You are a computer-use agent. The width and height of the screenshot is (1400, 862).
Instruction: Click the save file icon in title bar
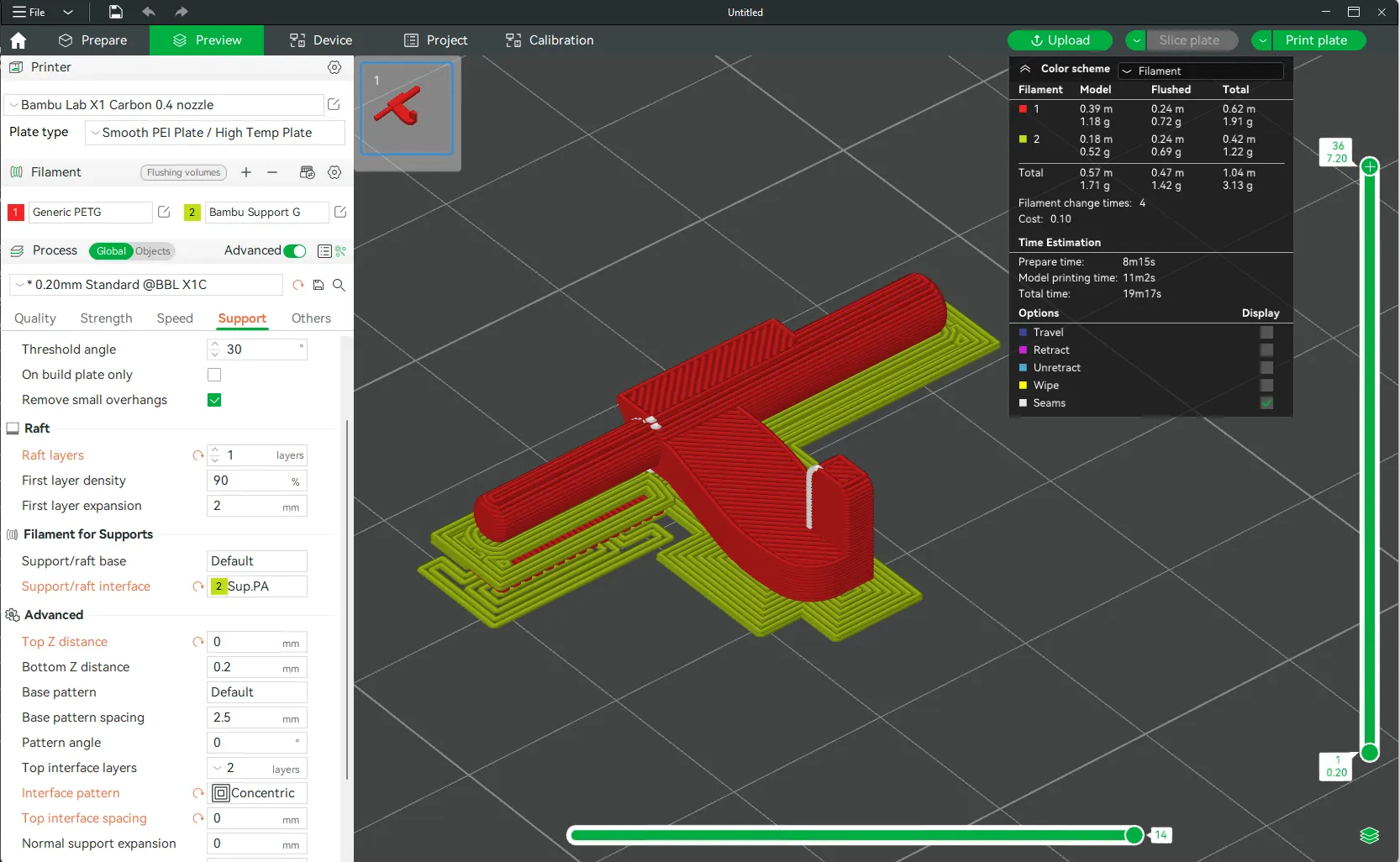point(116,12)
